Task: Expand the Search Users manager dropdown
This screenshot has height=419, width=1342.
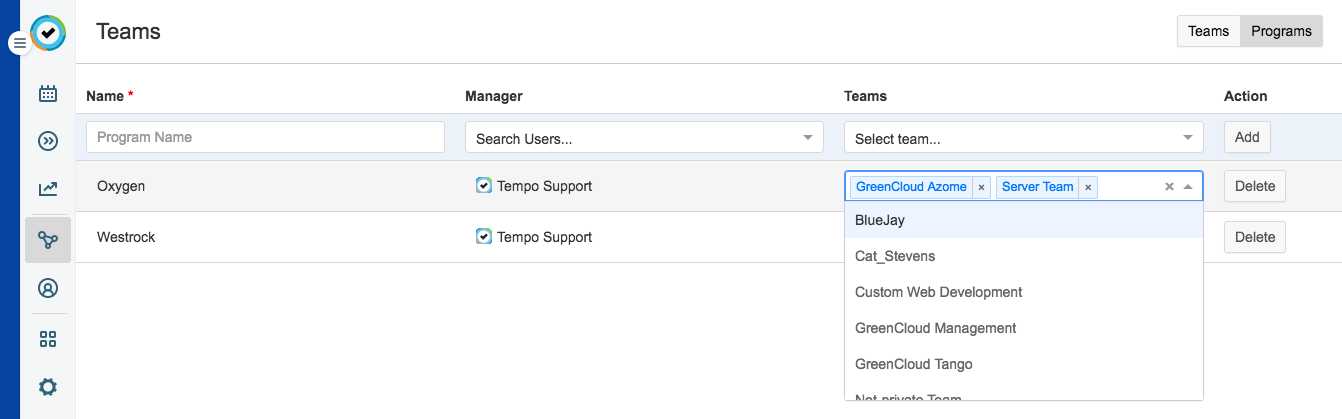Action: [808, 138]
